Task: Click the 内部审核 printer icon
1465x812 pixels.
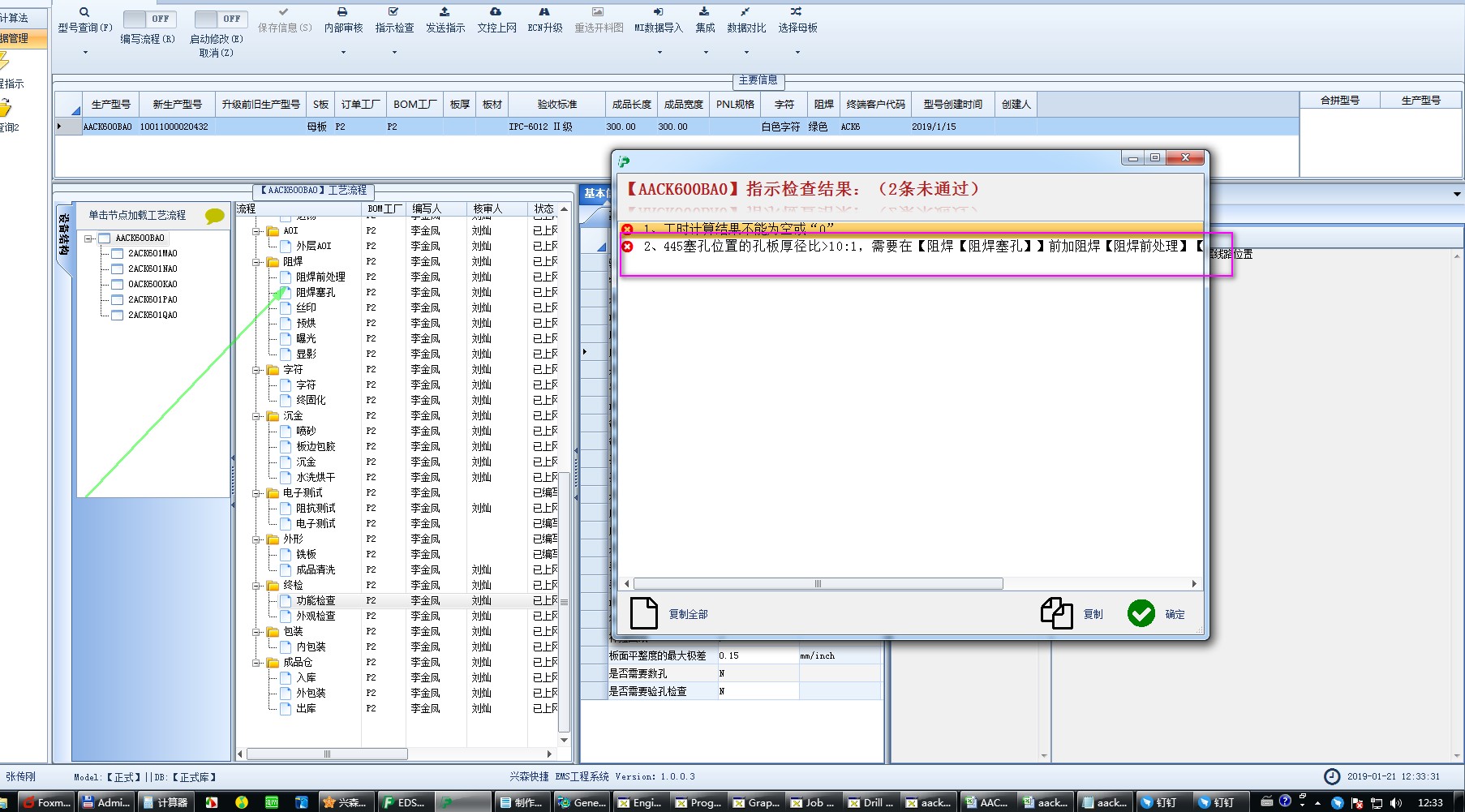Action: pyautogui.click(x=342, y=12)
